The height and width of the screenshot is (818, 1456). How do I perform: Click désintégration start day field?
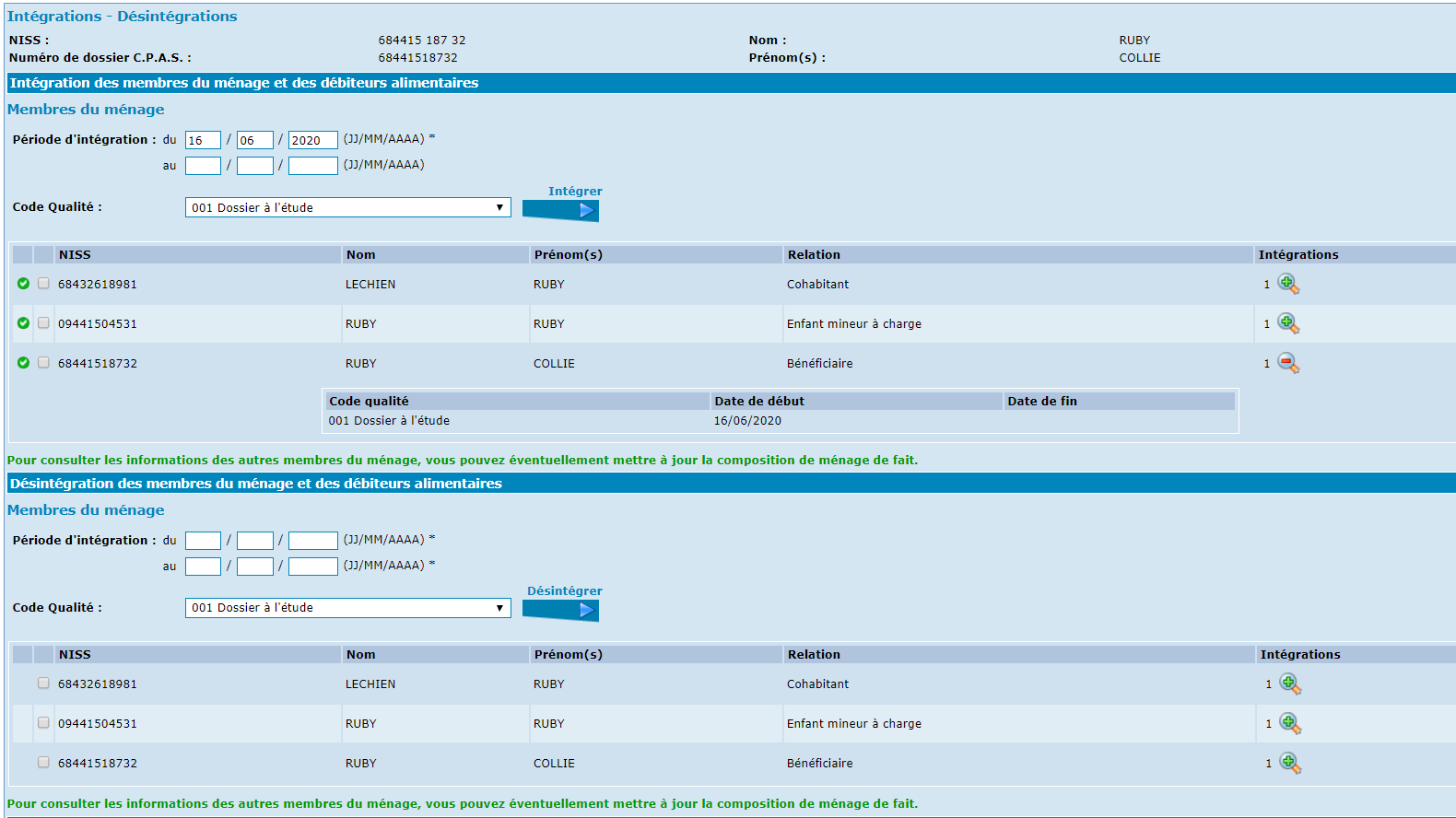[x=203, y=541]
